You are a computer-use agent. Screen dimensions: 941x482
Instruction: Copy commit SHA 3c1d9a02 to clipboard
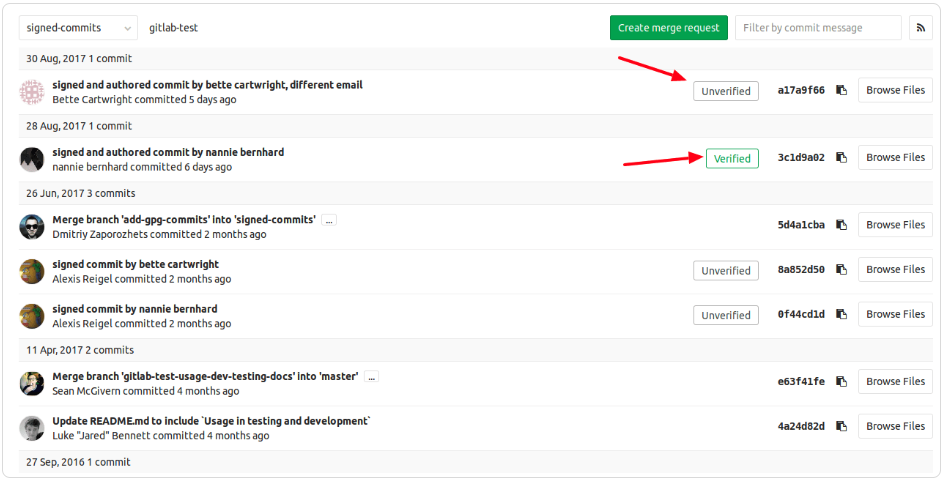[x=842, y=158]
